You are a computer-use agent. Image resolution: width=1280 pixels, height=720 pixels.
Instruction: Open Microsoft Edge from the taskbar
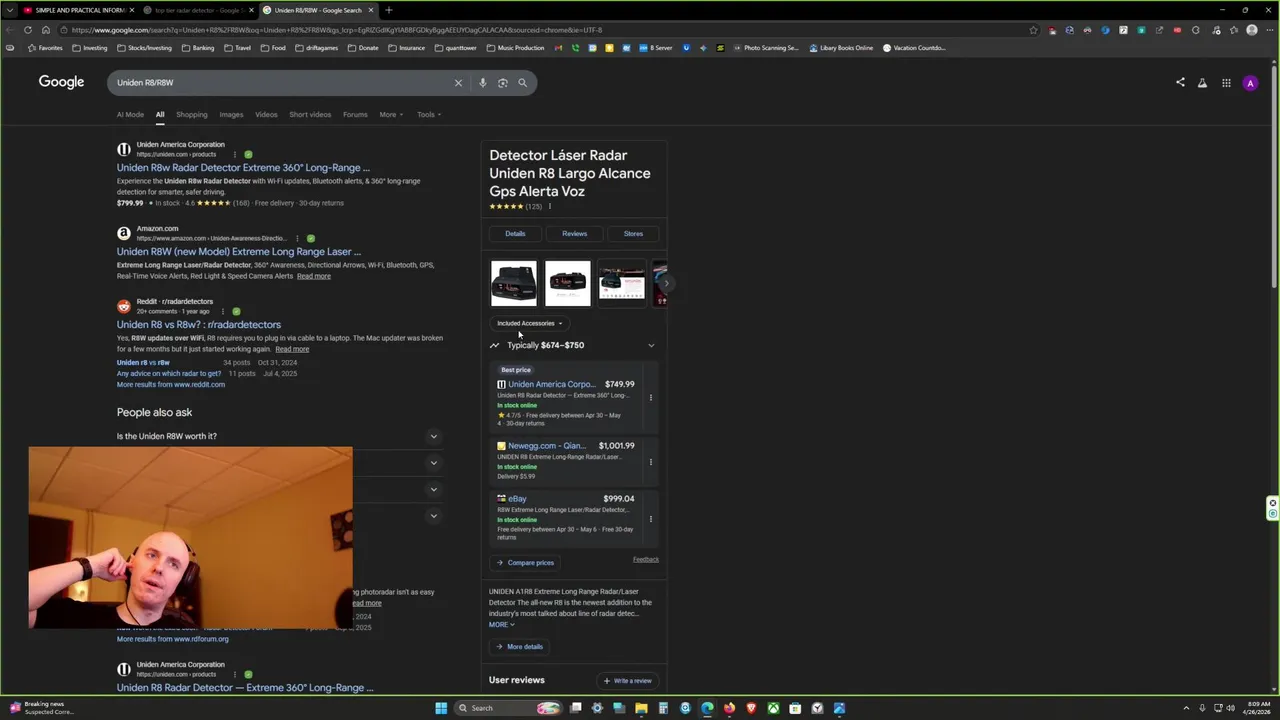click(707, 708)
